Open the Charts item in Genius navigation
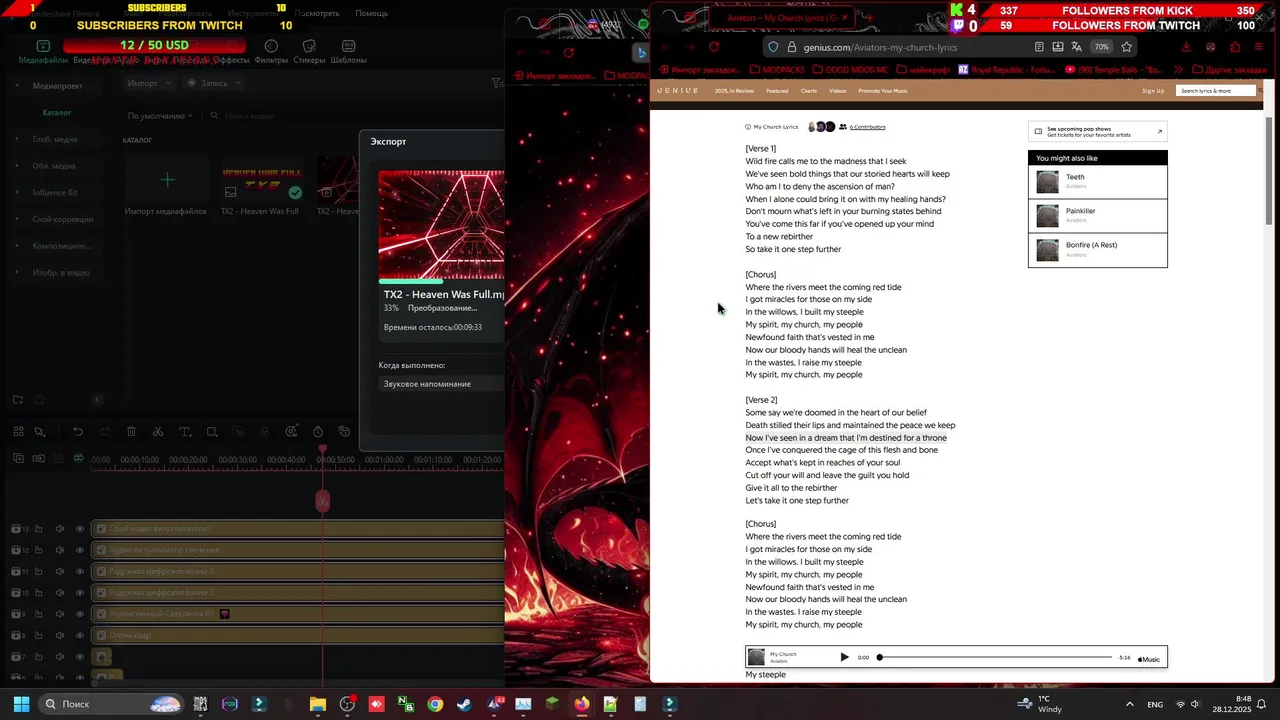The image size is (1280, 720). [x=809, y=91]
